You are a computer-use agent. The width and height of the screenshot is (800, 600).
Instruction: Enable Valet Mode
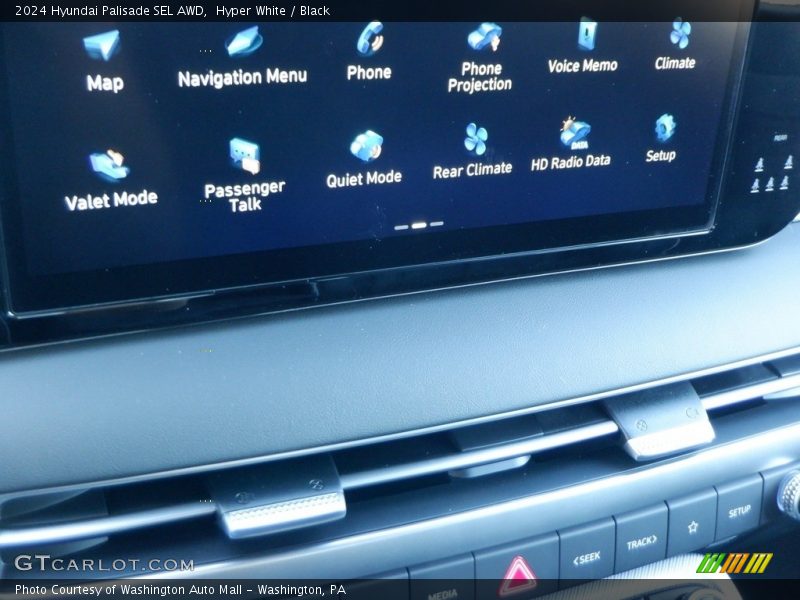coord(109,166)
